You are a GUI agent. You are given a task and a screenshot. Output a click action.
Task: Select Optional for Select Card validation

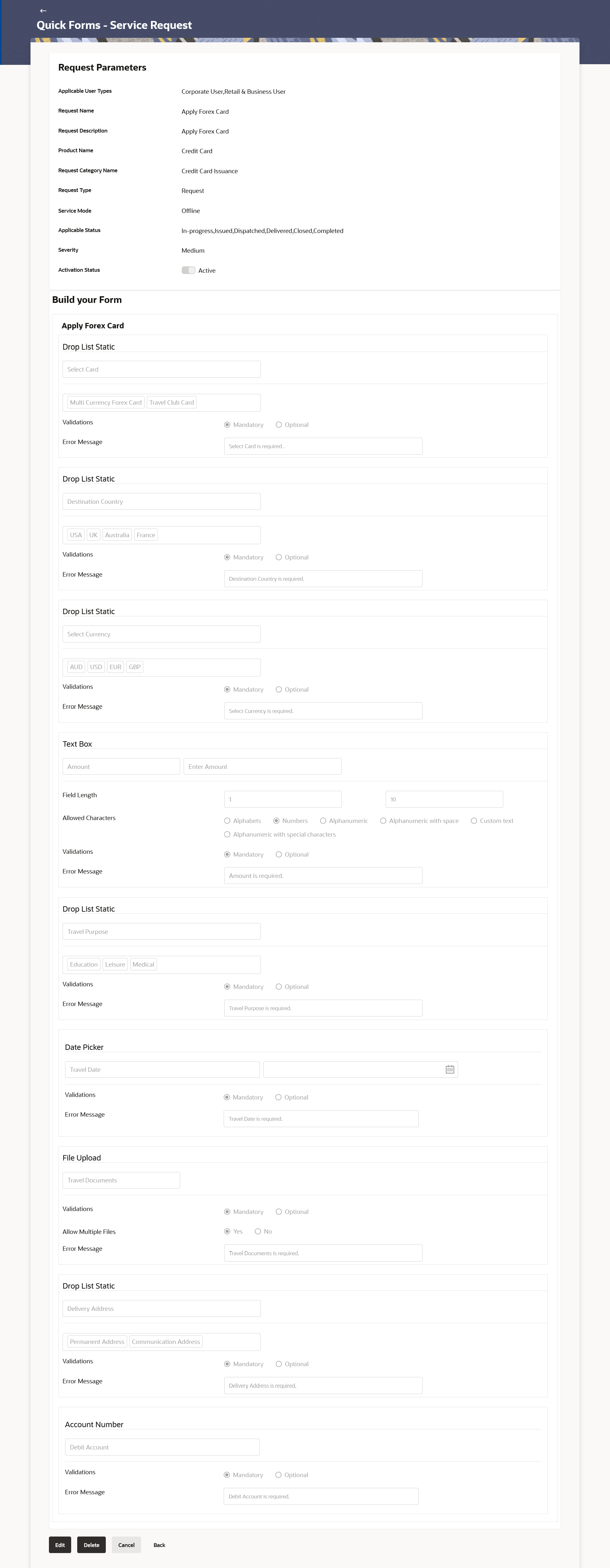(279, 425)
